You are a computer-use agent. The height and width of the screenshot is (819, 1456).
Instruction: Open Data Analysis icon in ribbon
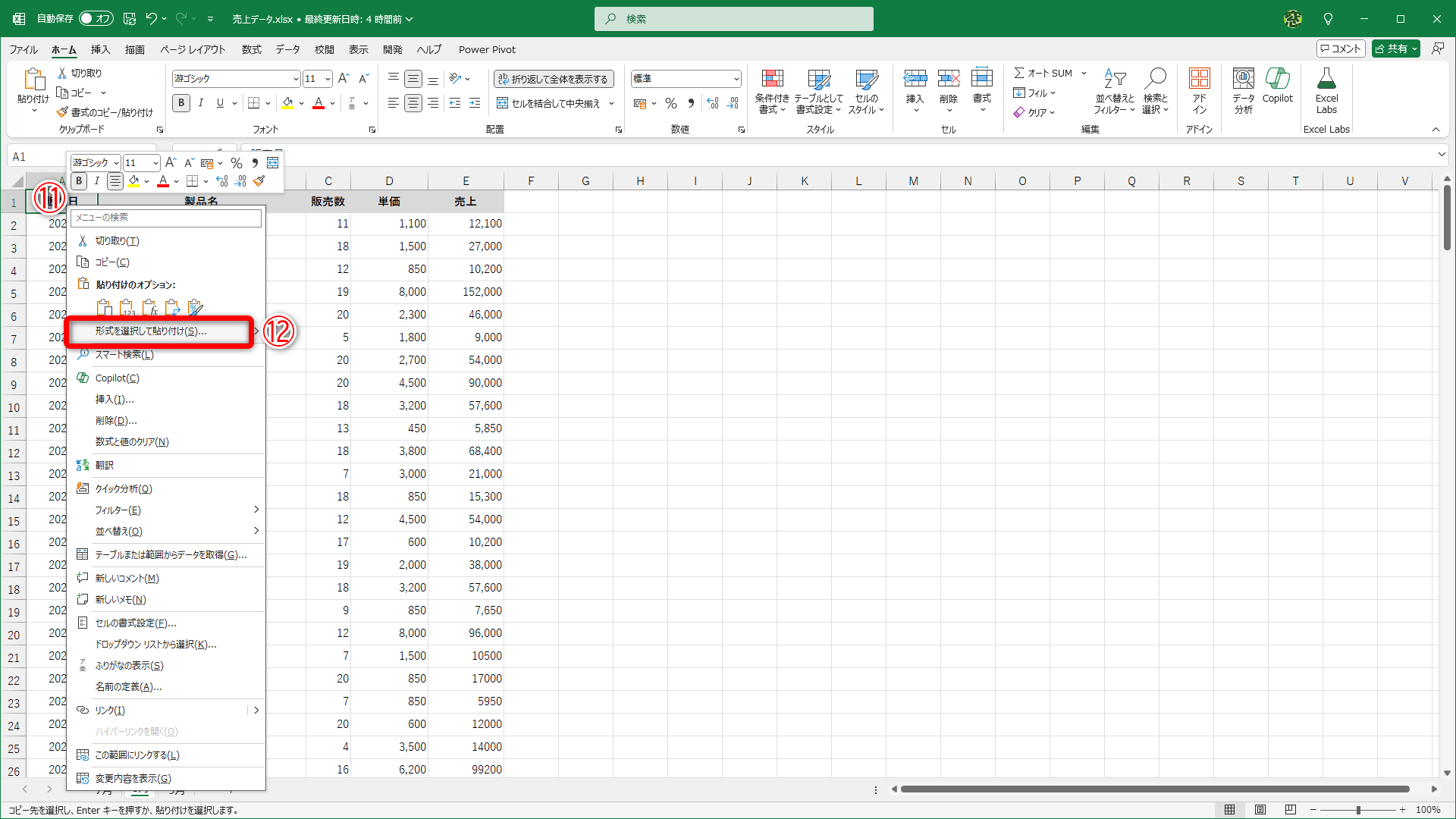(x=1243, y=79)
